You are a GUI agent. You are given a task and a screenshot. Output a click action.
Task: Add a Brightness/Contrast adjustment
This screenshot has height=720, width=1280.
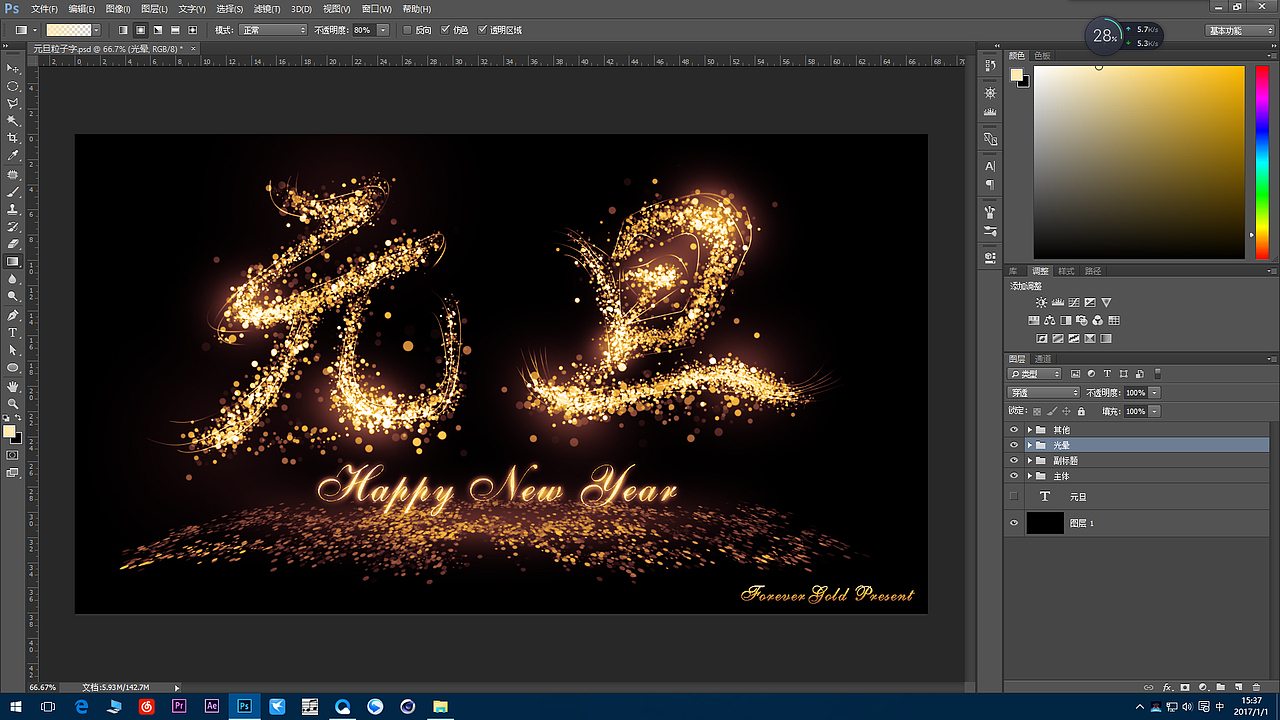[x=1041, y=302]
